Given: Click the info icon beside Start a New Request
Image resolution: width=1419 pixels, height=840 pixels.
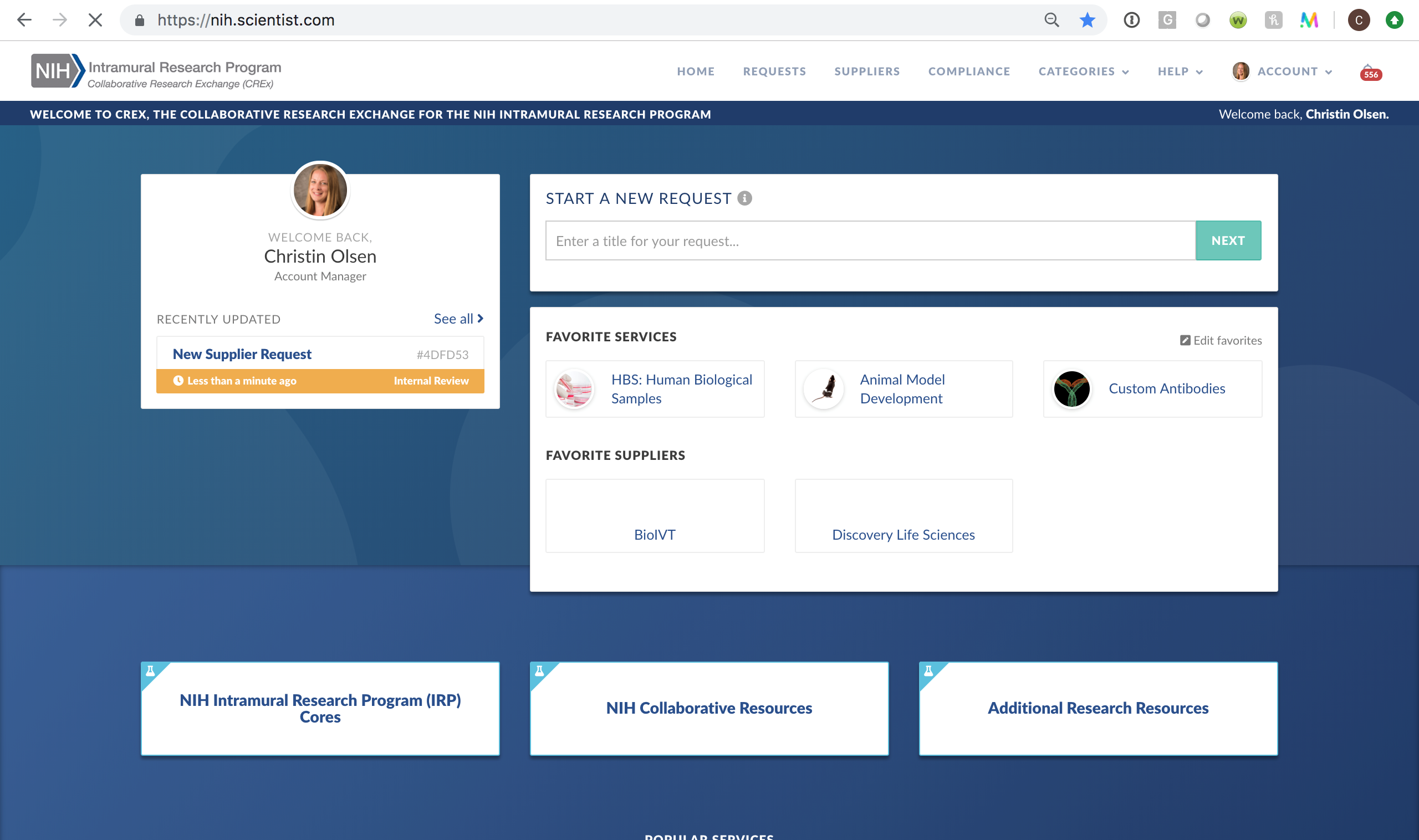Looking at the screenshot, I should (744, 198).
